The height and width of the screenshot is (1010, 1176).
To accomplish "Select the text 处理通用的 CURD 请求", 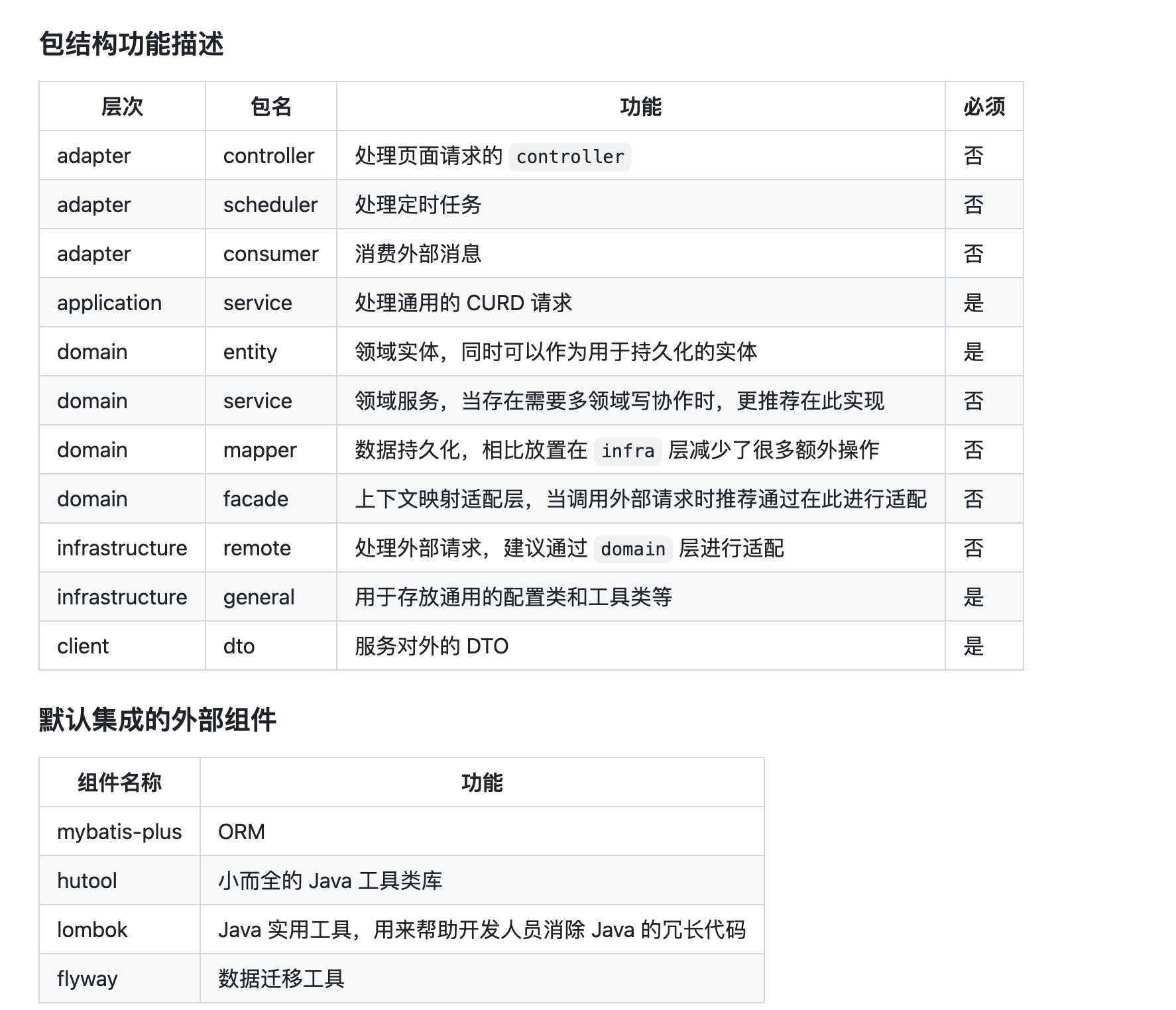I will (463, 303).
